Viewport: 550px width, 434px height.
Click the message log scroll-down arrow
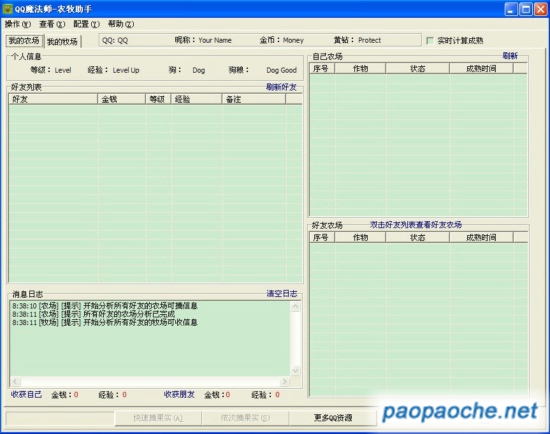[296, 370]
